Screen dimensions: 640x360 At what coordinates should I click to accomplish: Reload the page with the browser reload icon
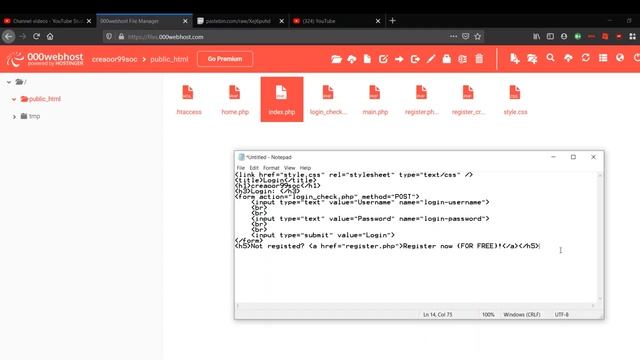tap(36, 36)
